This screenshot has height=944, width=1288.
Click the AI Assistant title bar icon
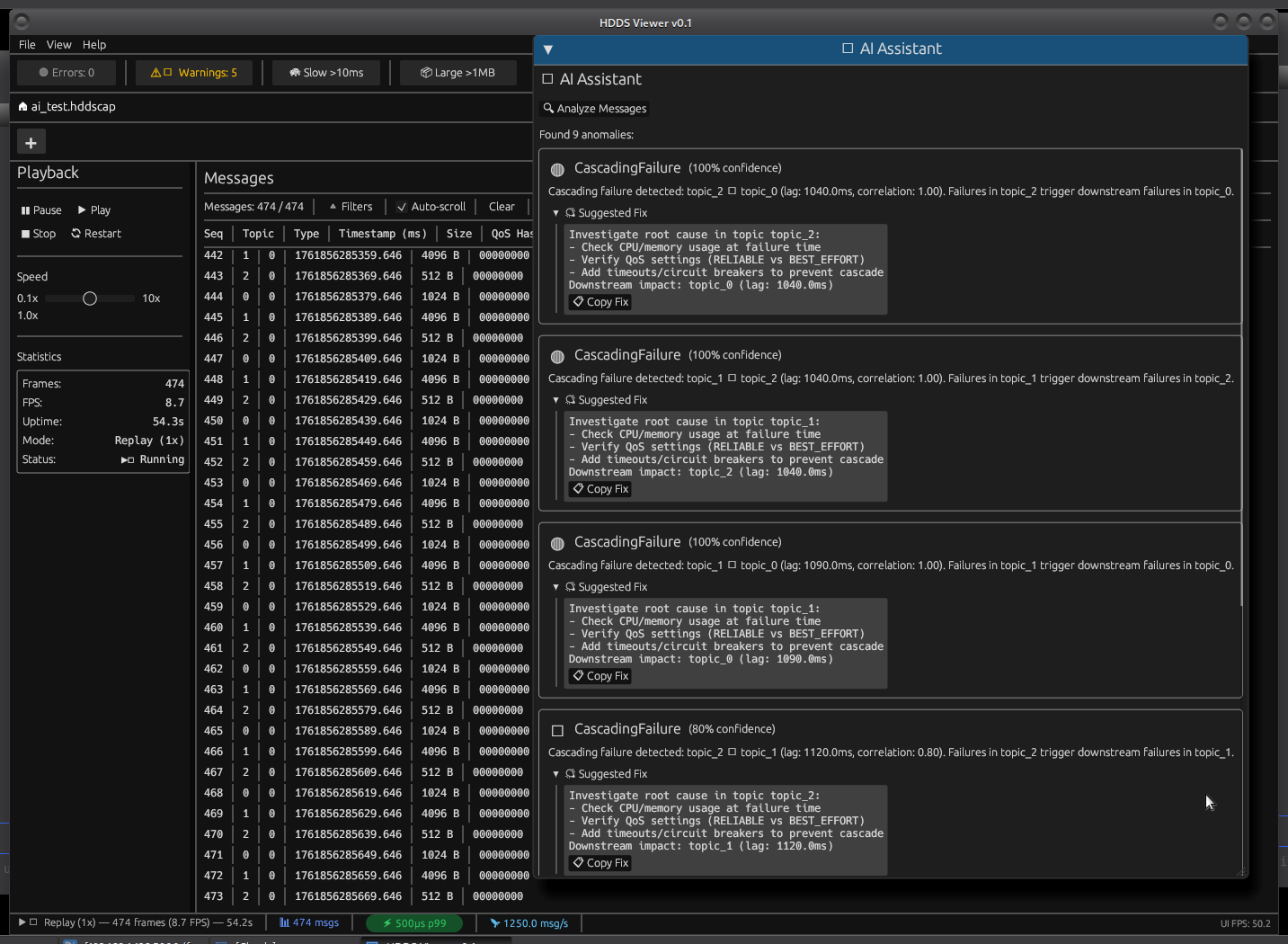[848, 49]
